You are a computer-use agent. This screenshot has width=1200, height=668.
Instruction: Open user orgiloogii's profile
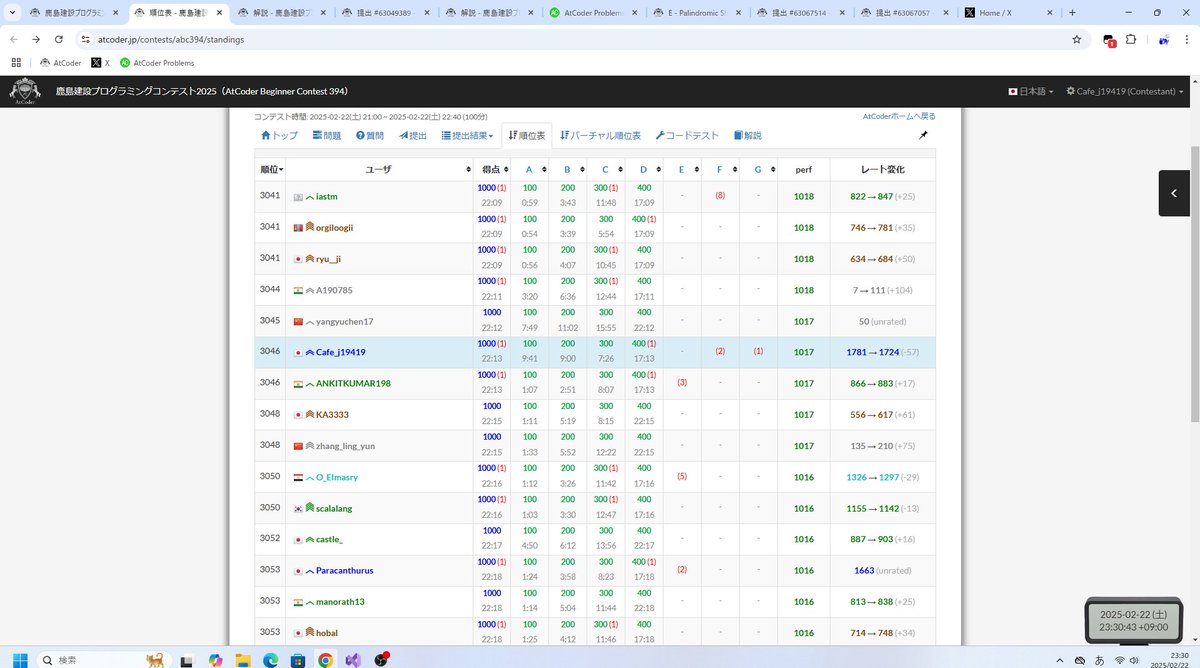[x=334, y=227]
